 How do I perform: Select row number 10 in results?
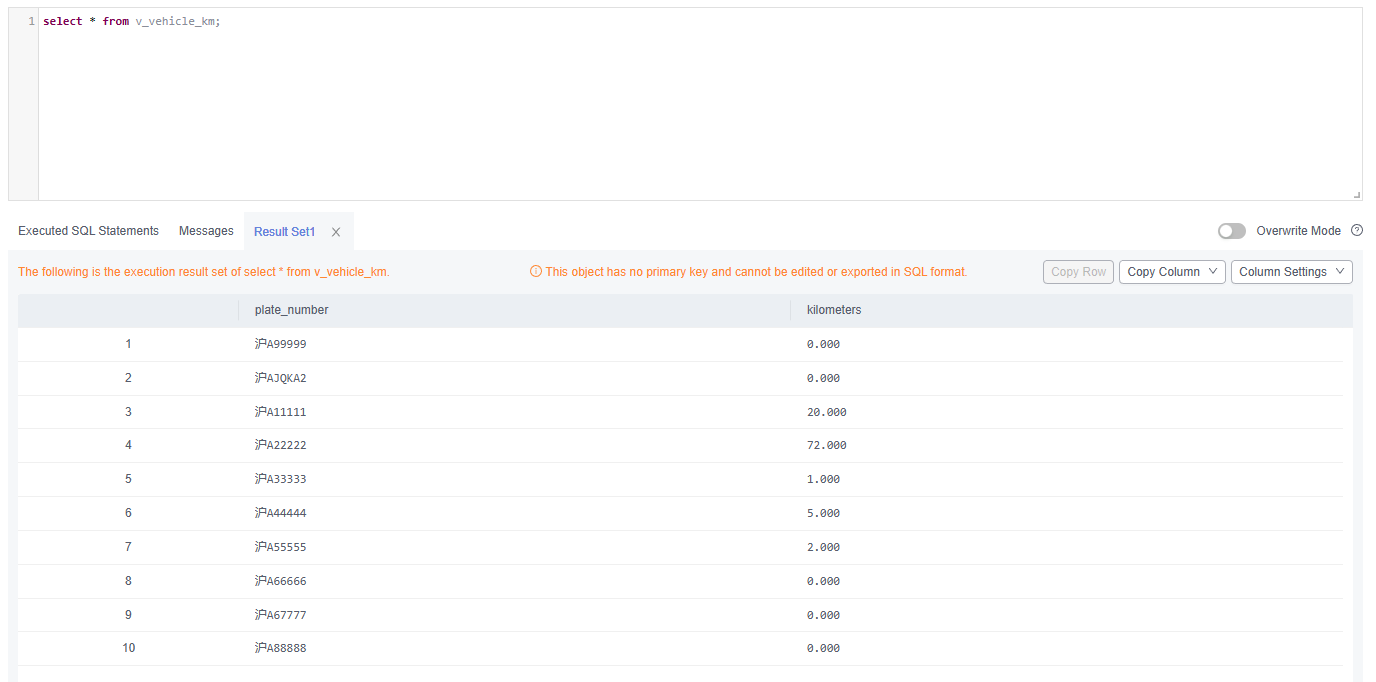128,648
